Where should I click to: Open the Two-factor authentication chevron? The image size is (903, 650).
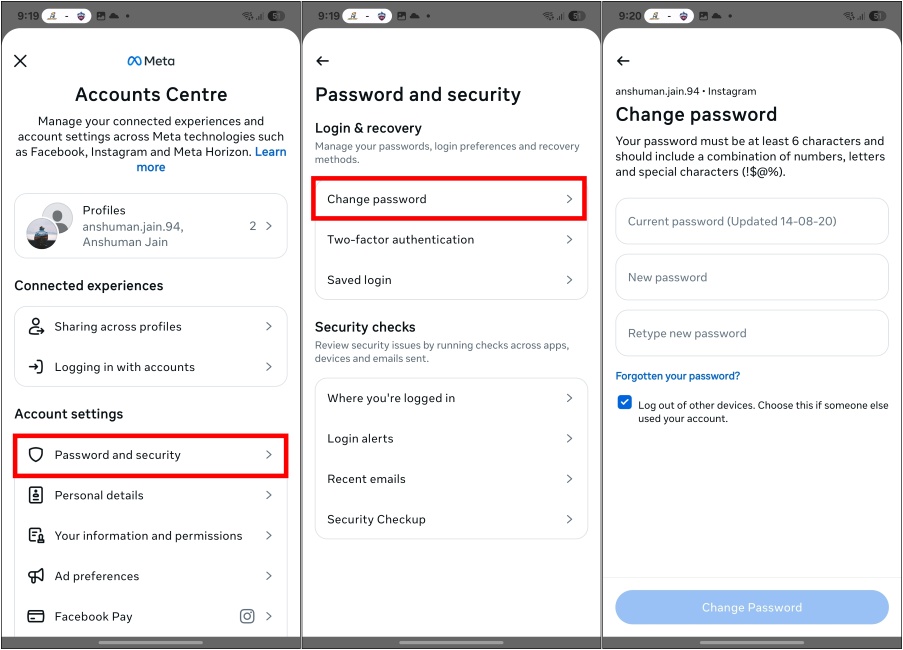click(x=569, y=239)
